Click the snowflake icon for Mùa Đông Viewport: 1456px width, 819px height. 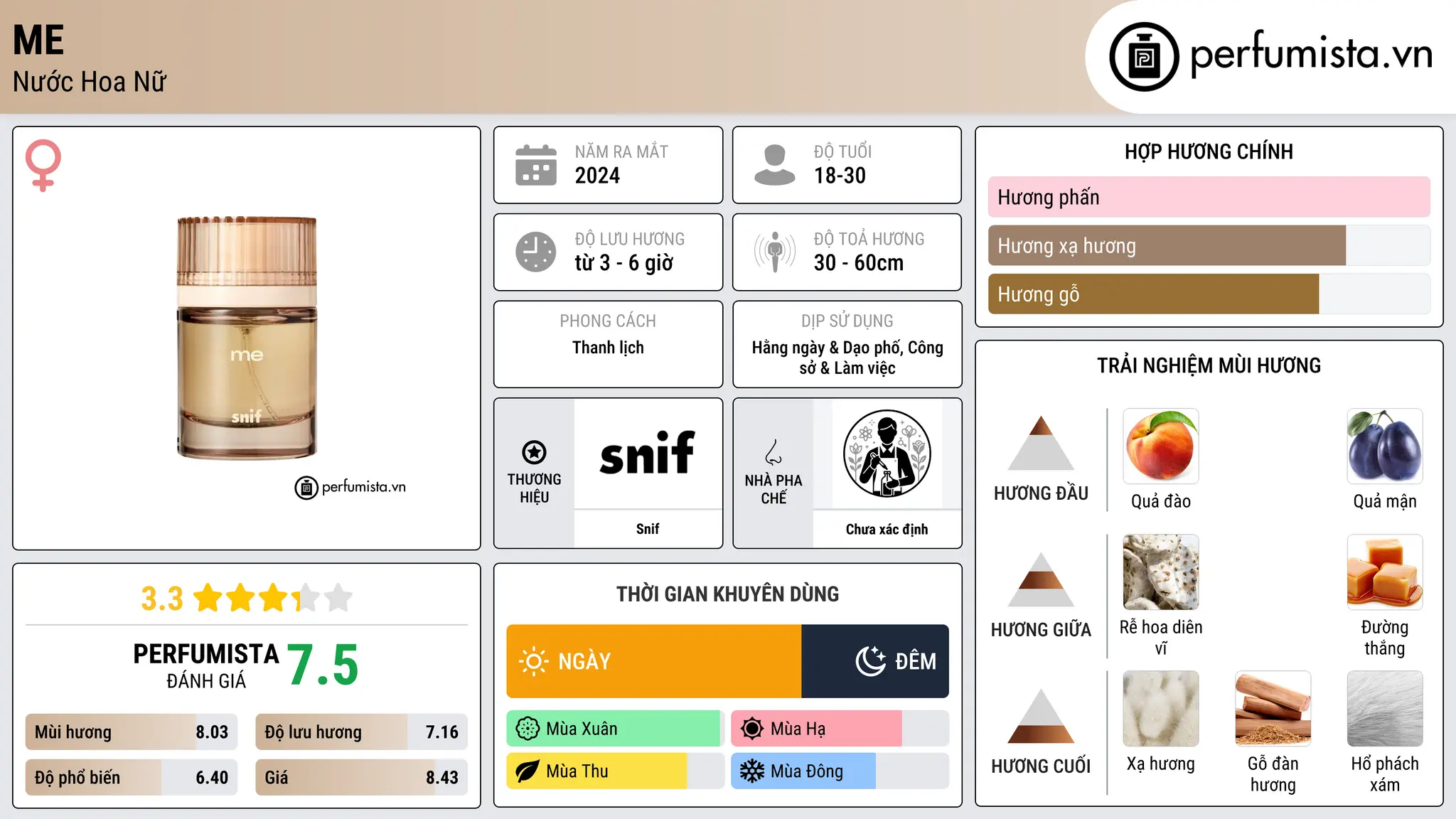[752, 771]
